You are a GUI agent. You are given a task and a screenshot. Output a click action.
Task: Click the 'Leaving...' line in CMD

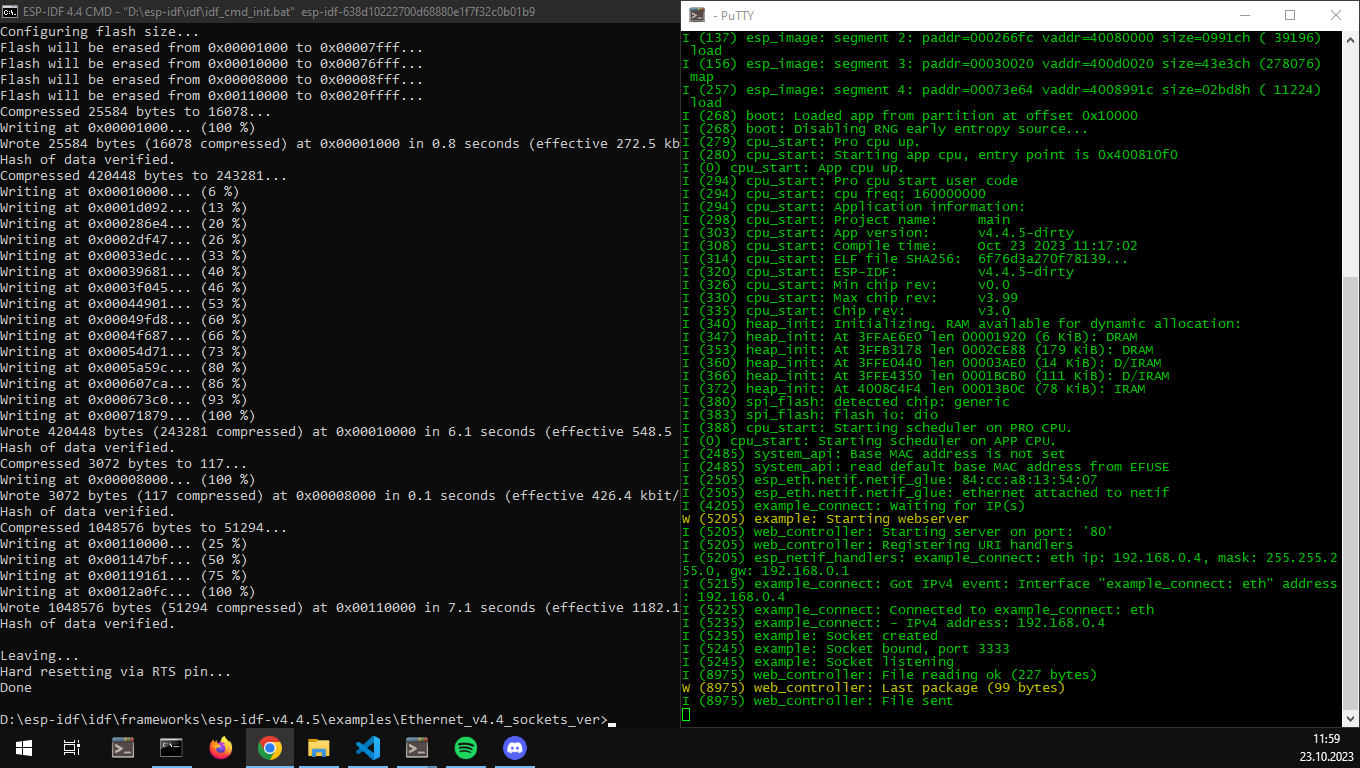click(x=40, y=656)
